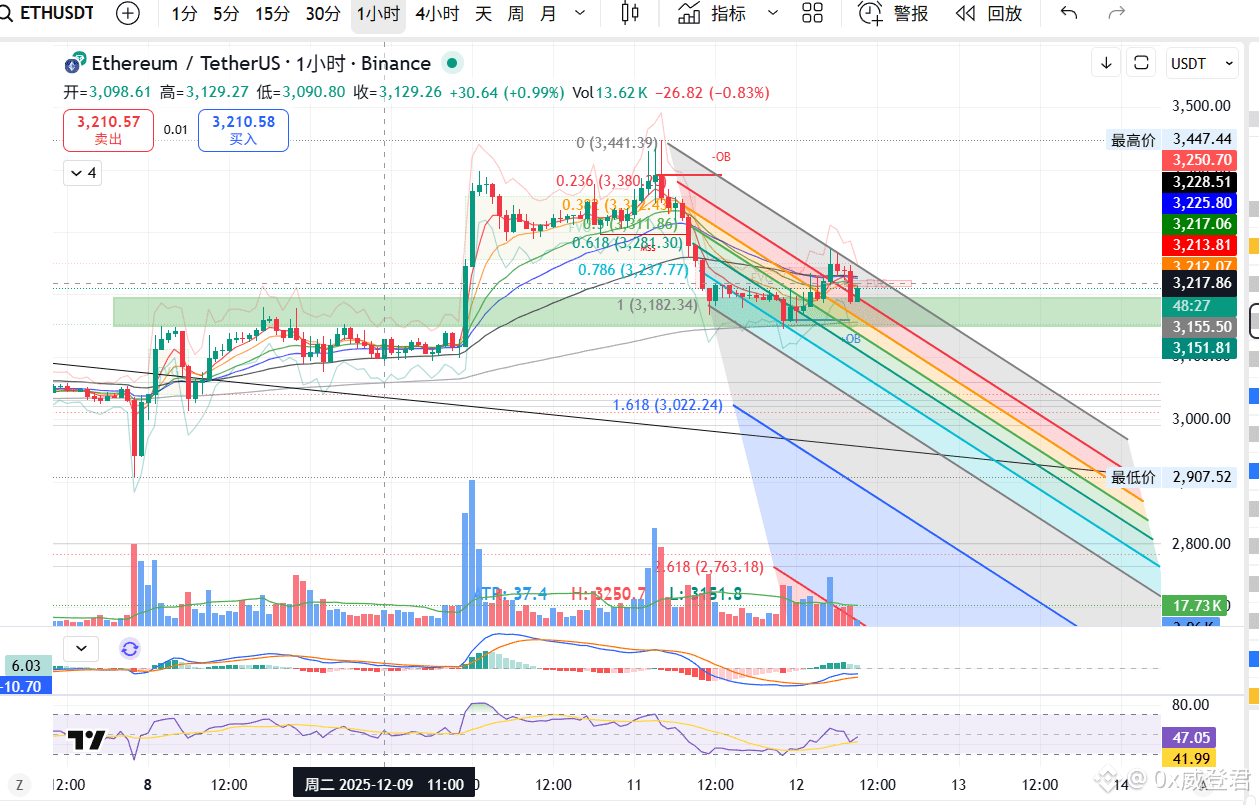
Task: Open the indicator templates grid icon
Action: click(813, 13)
